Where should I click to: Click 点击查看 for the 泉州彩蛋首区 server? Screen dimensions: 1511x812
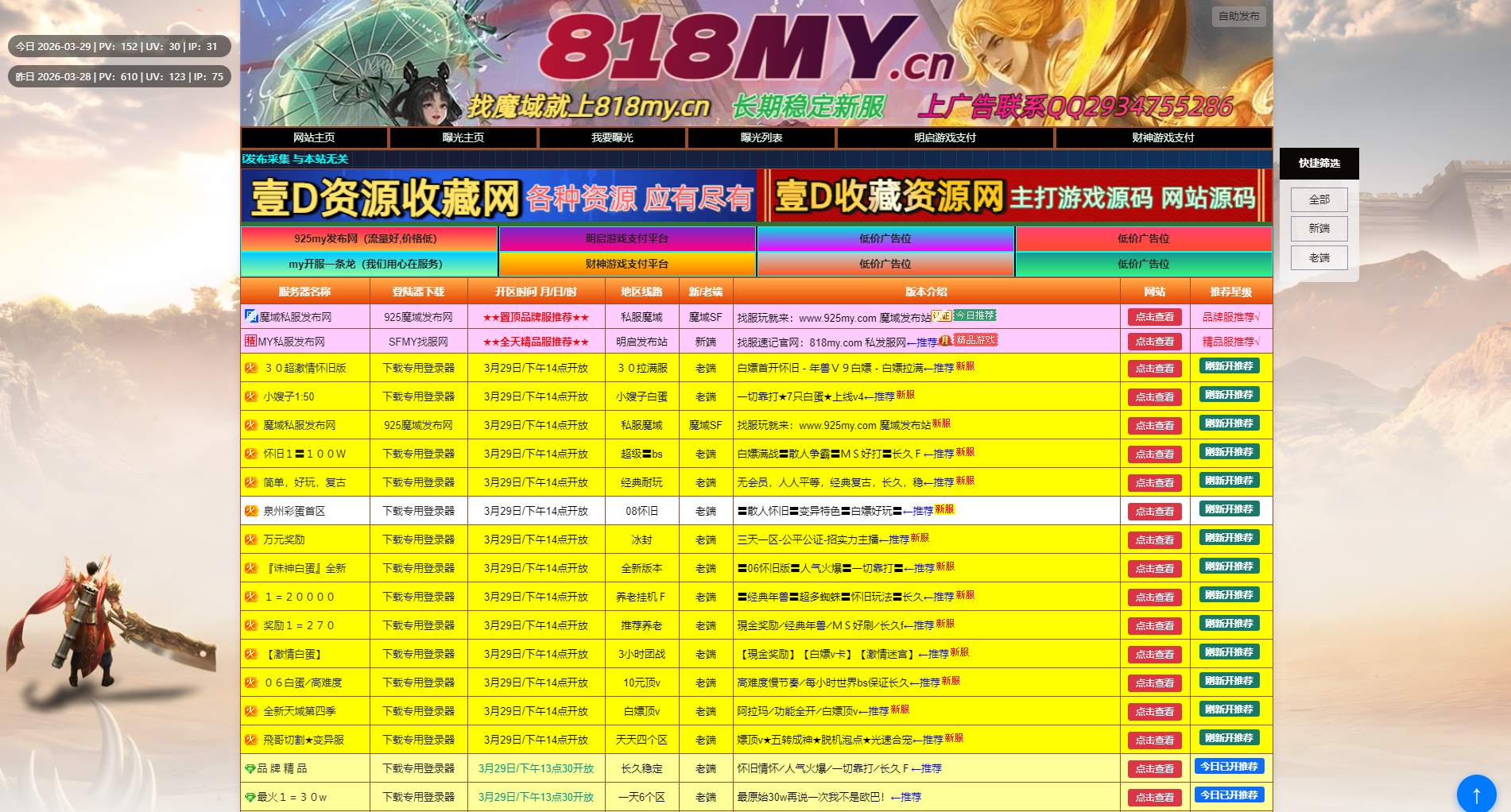[x=1154, y=511]
